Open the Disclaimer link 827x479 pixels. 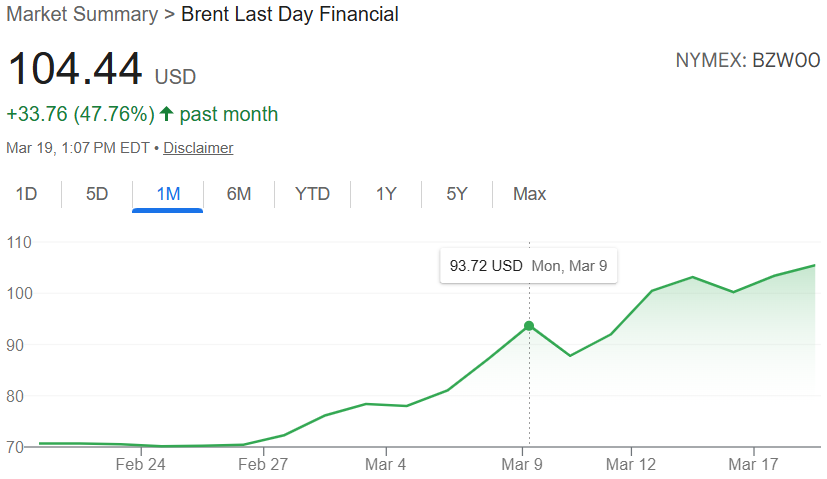198,148
